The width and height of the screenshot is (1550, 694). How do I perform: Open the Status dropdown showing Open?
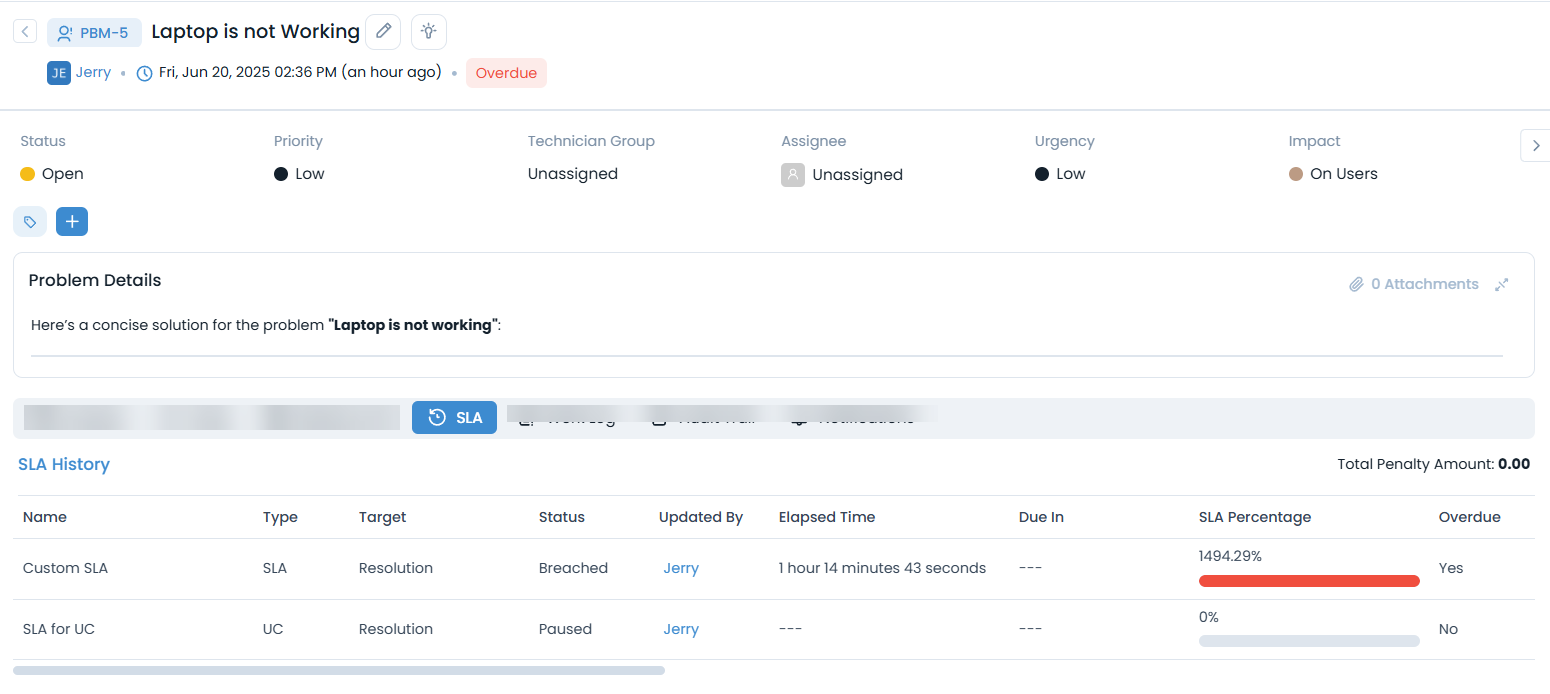click(x=62, y=174)
